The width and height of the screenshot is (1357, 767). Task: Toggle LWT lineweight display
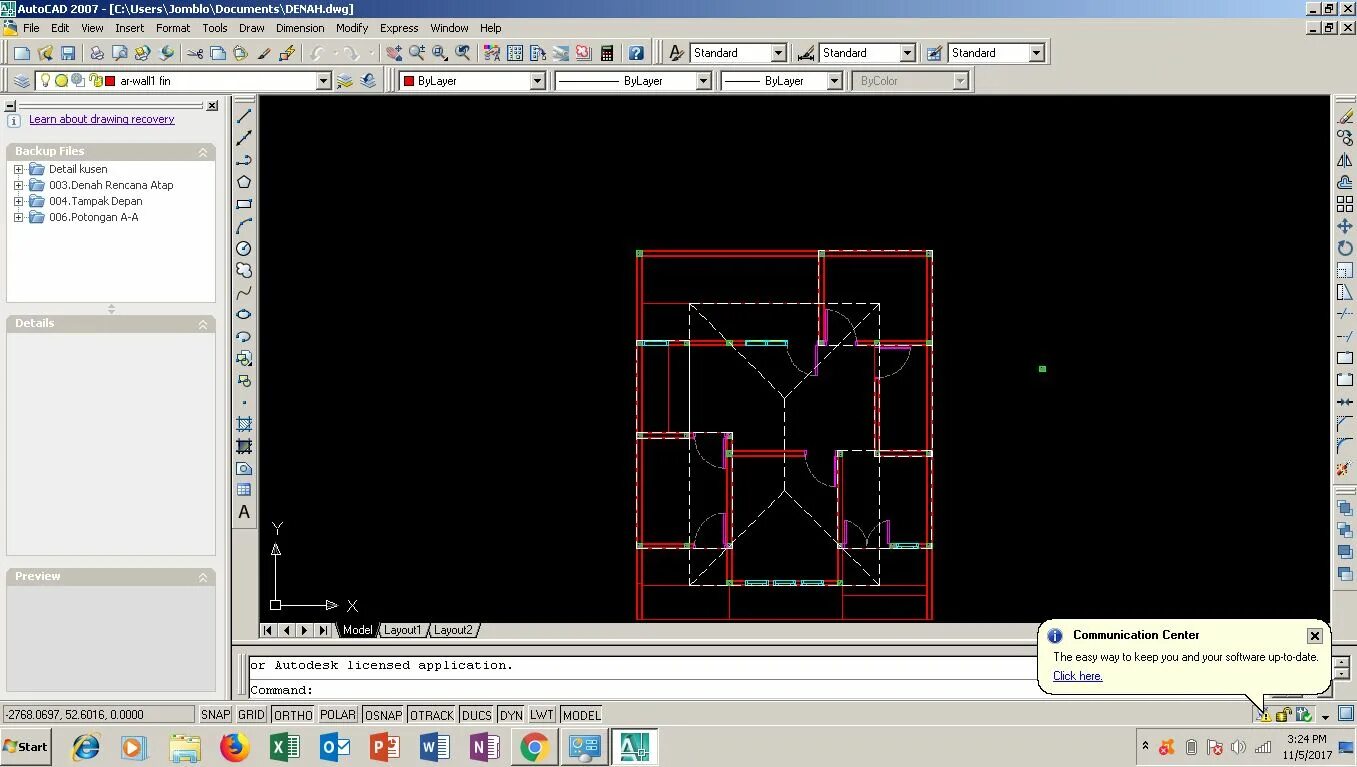542,715
